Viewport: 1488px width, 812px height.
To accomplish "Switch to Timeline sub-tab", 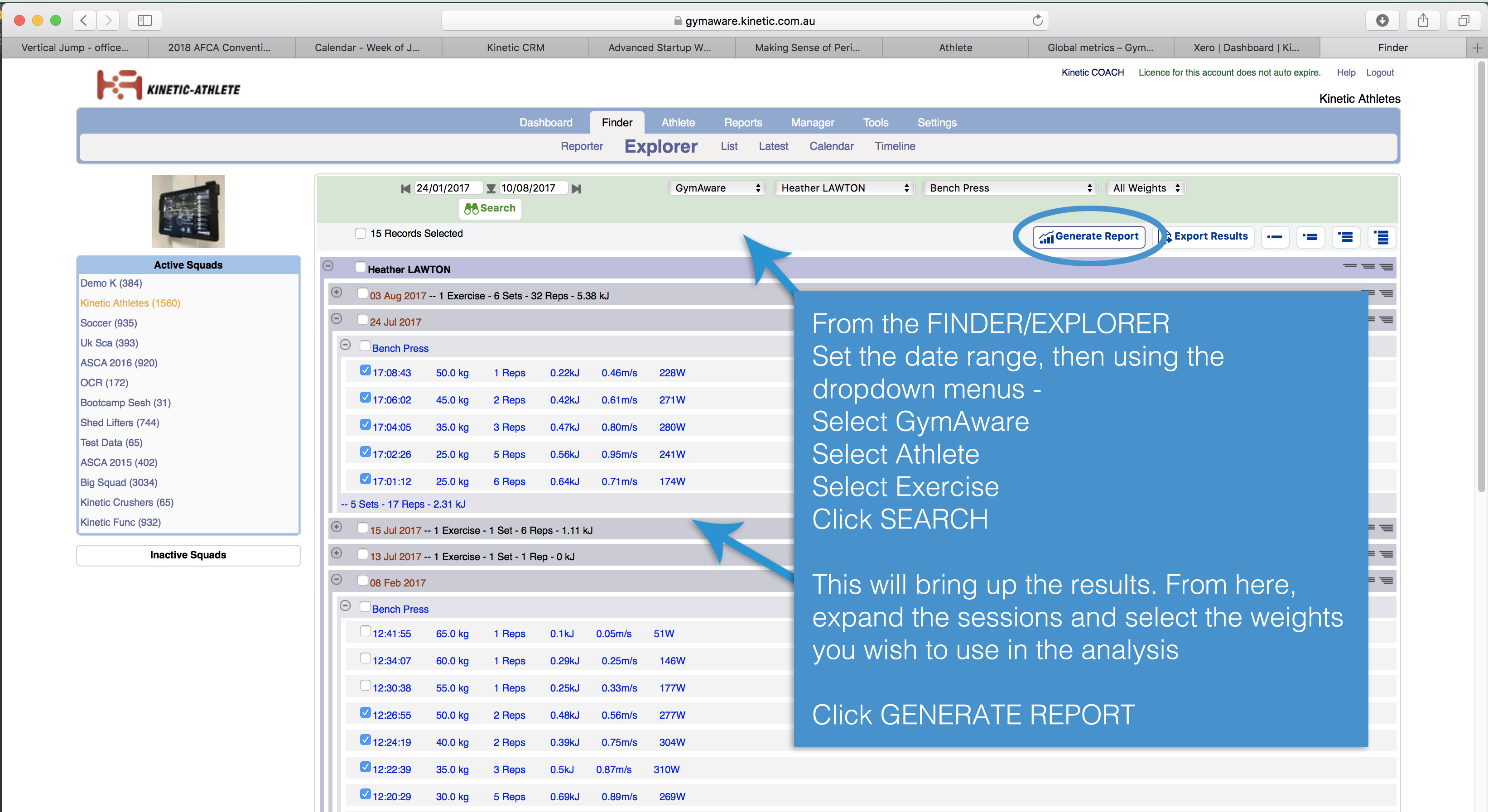I will (895, 146).
